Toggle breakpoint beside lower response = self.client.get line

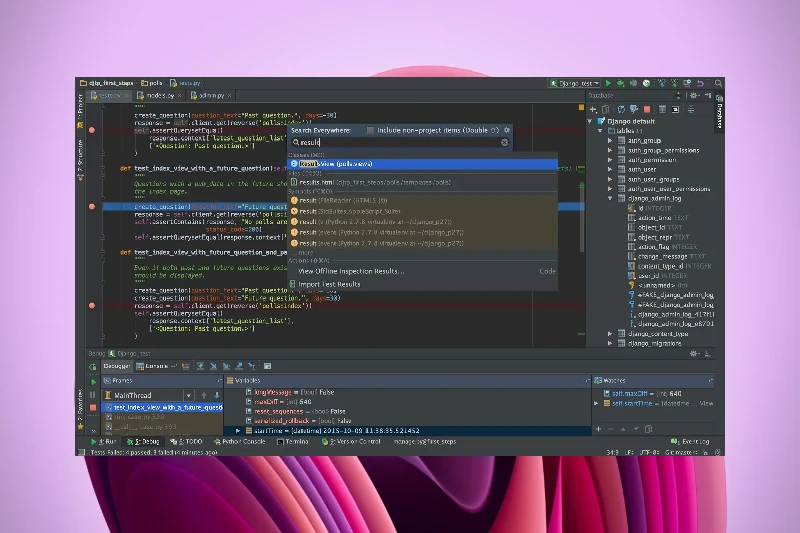[92, 306]
